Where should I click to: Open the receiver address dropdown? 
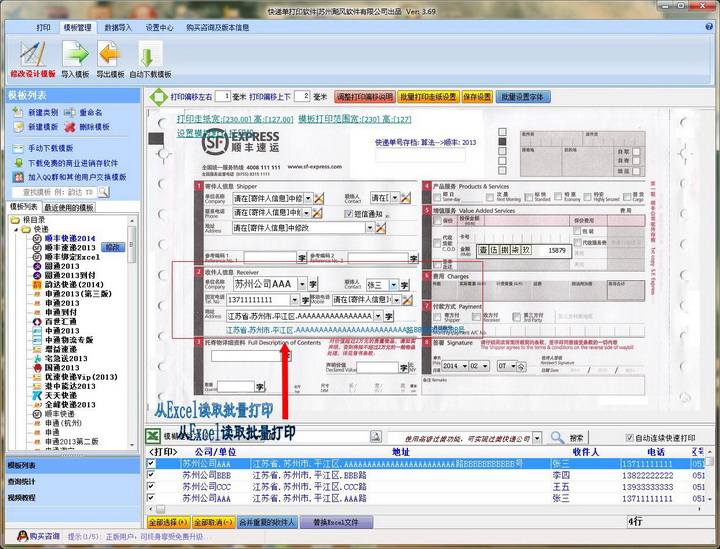click(377, 316)
